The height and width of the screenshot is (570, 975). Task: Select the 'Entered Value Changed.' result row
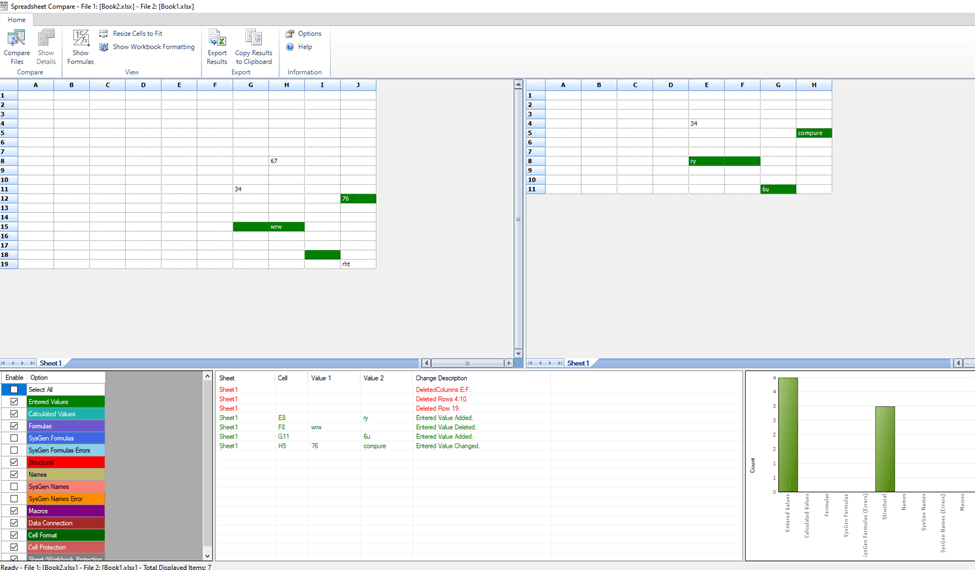(x=478, y=446)
